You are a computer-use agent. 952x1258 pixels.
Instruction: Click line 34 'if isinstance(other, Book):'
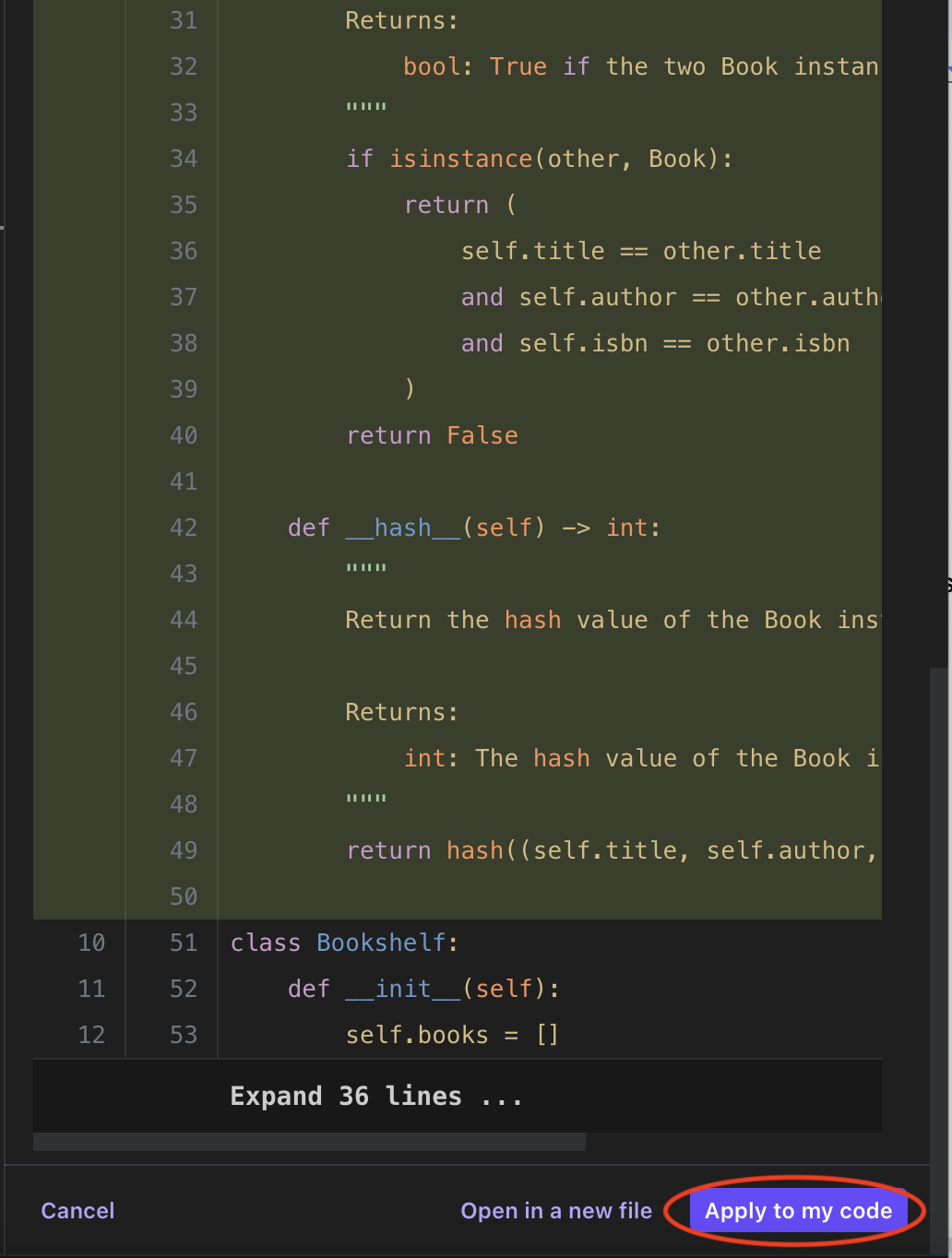(x=540, y=159)
